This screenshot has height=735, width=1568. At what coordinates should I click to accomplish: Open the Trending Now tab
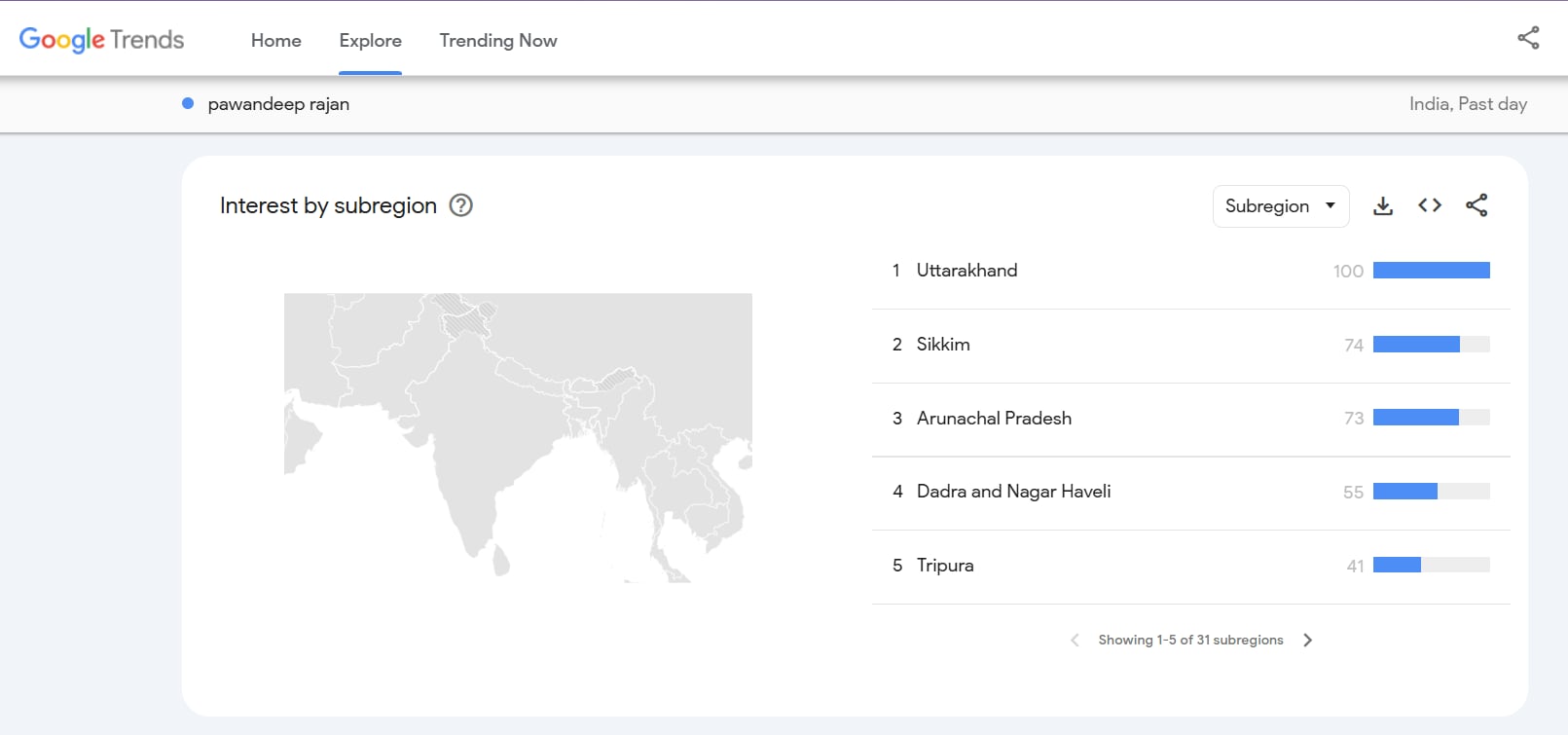pos(497,41)
